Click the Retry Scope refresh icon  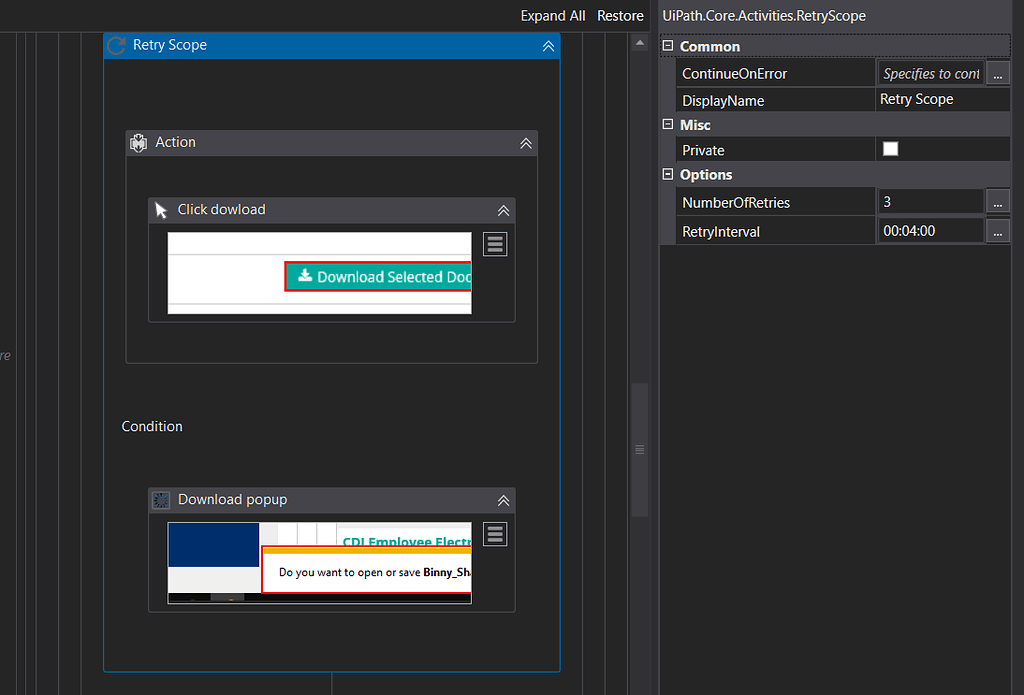(117, 46)
